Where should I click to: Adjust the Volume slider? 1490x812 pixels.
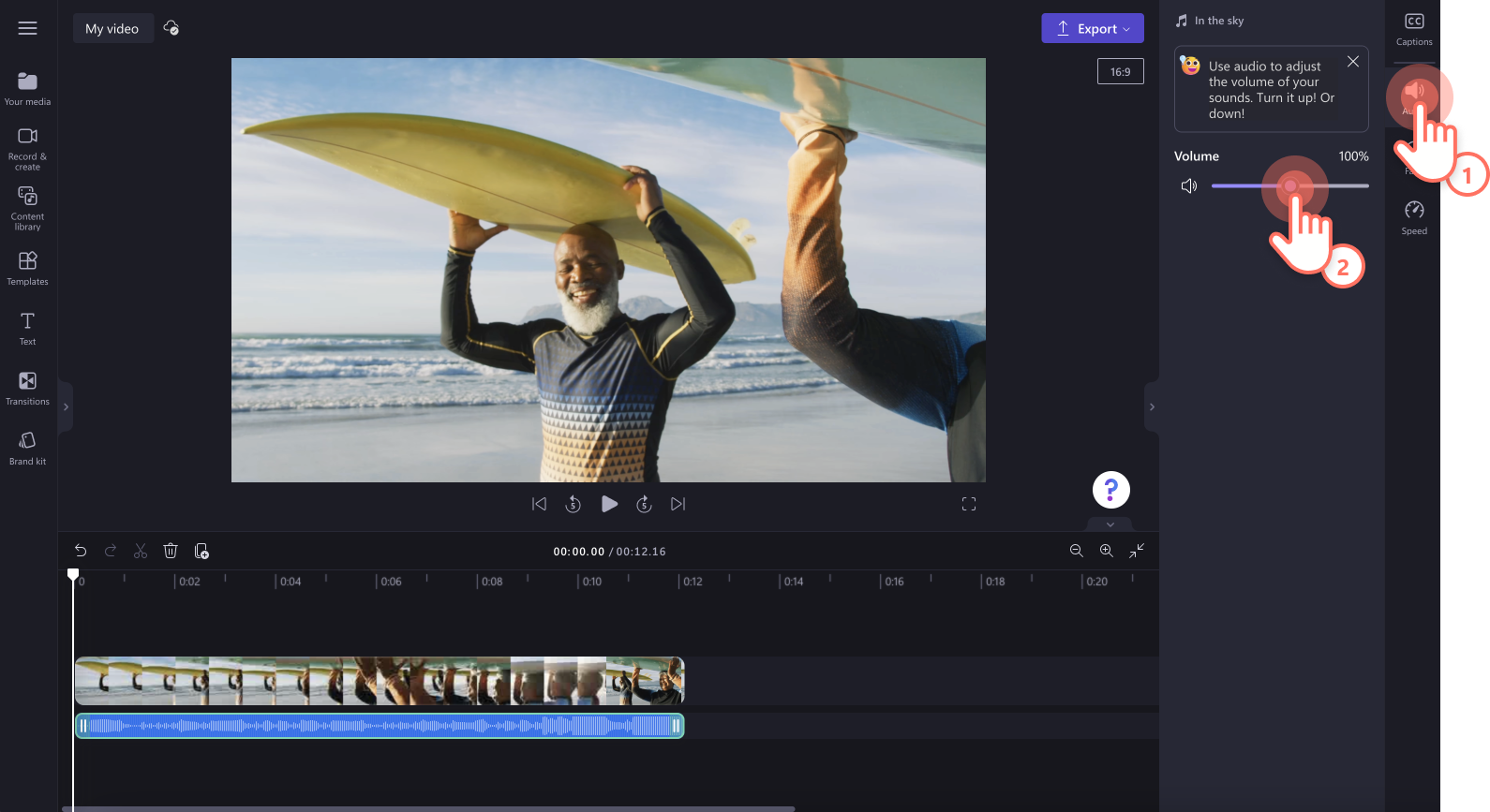click(1289, 185)
